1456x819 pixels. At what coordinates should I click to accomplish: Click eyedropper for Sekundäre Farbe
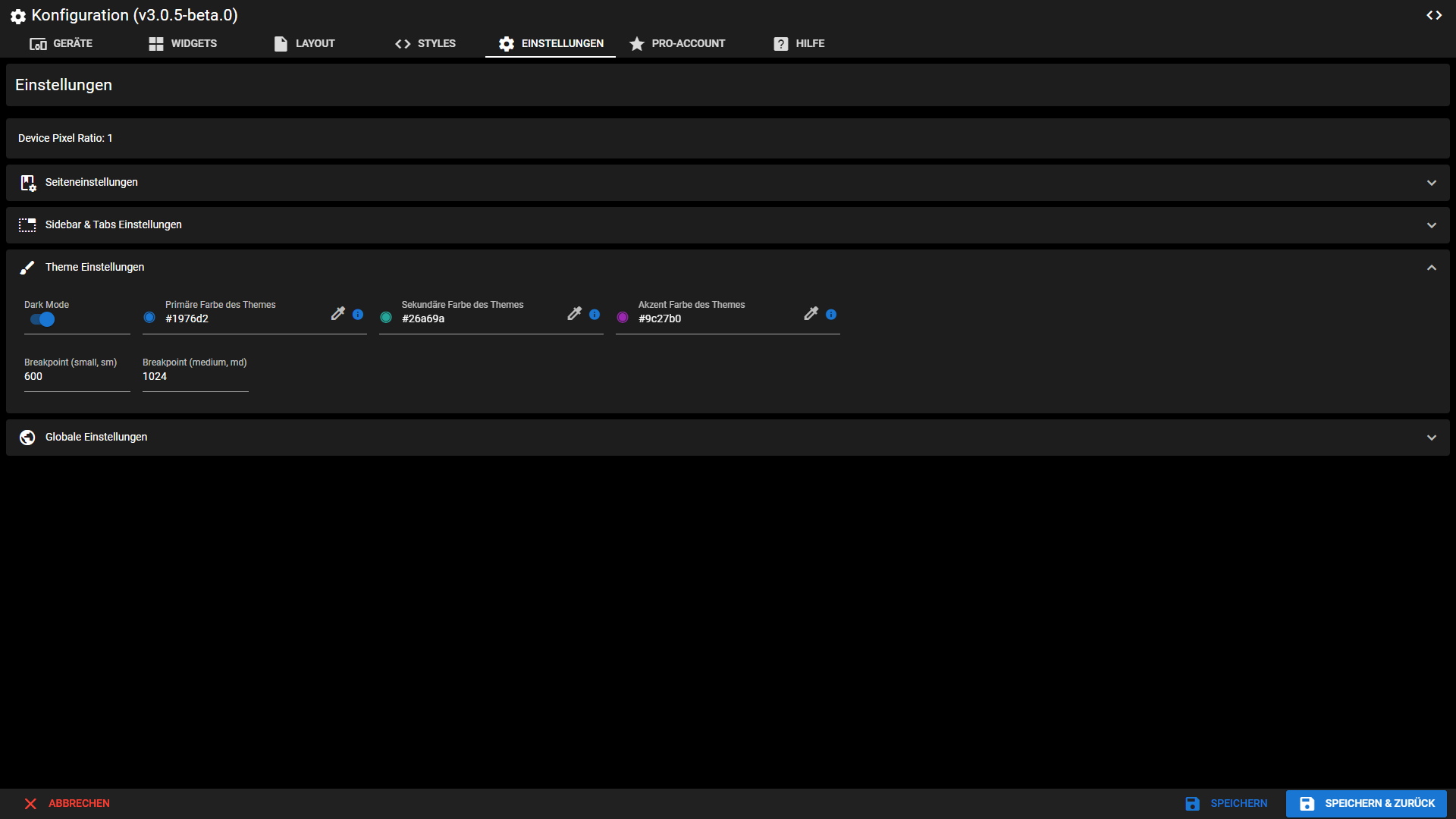click(x=575, y=314)
